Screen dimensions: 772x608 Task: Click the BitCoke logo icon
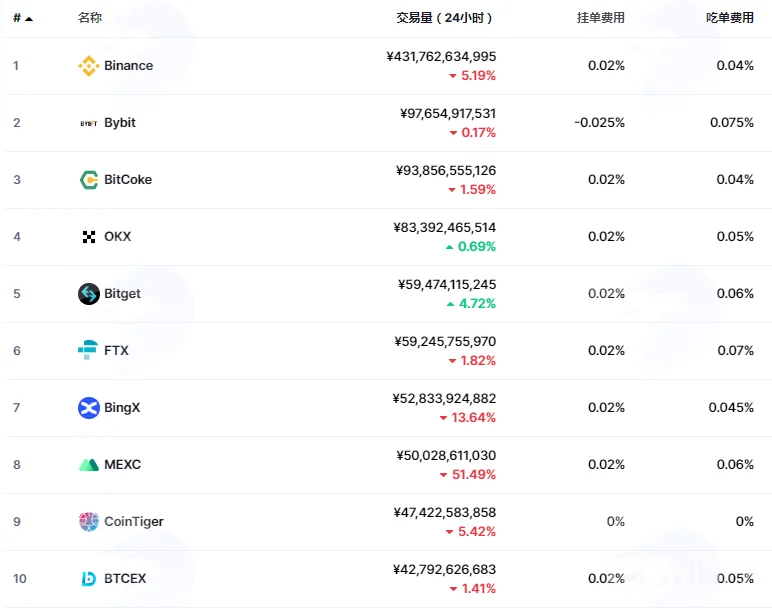89,180
